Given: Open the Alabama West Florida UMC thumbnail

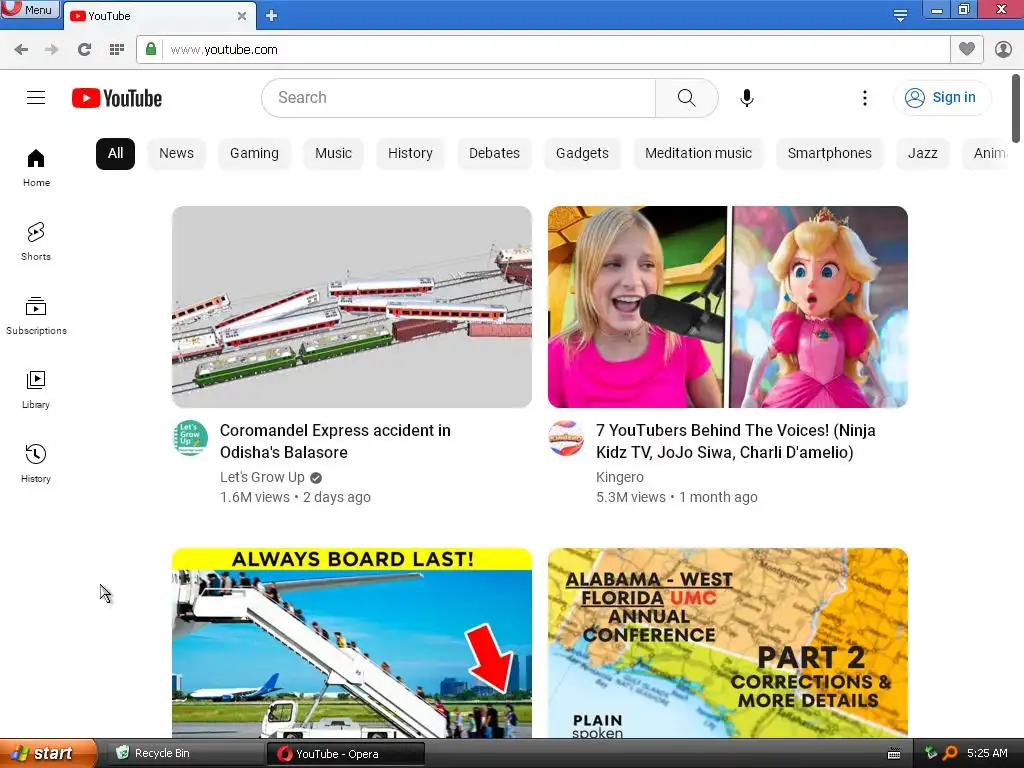Looking at the screenshot, I should pos(728,643).
